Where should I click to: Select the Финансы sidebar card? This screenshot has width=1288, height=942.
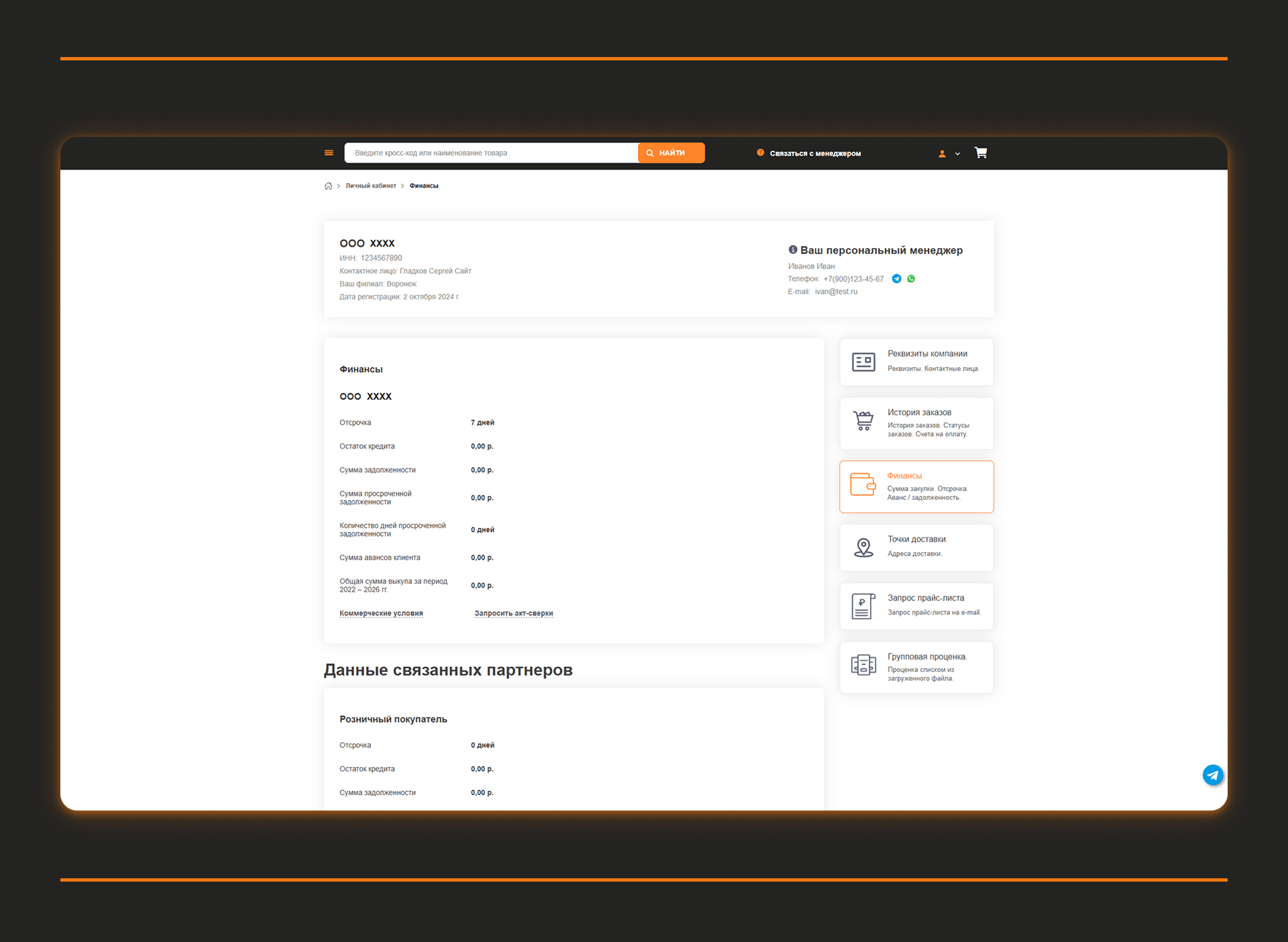pyautogui.click(x=916, y=486)
